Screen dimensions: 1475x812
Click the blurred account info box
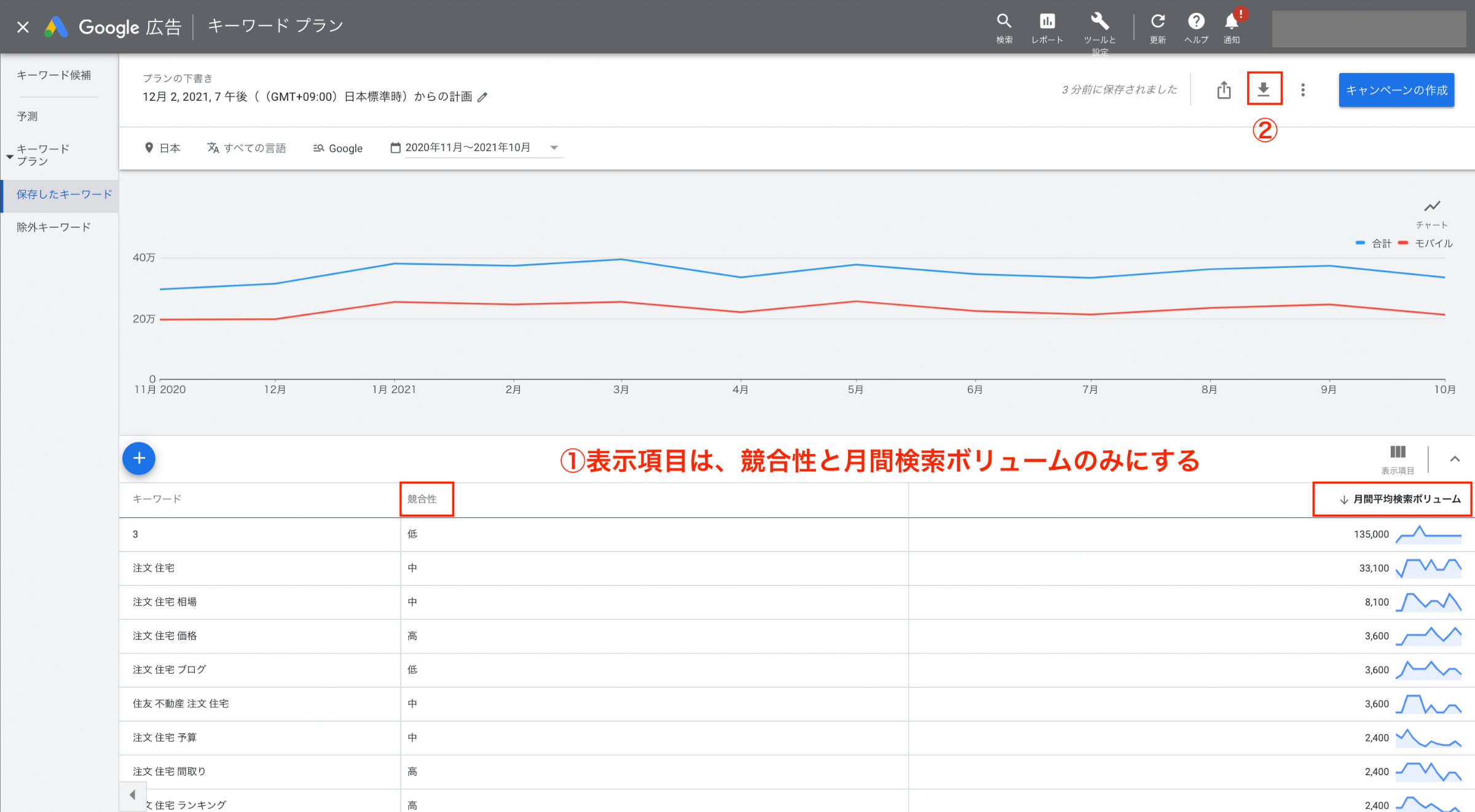pyautogui.click(x=1369, y=28)
